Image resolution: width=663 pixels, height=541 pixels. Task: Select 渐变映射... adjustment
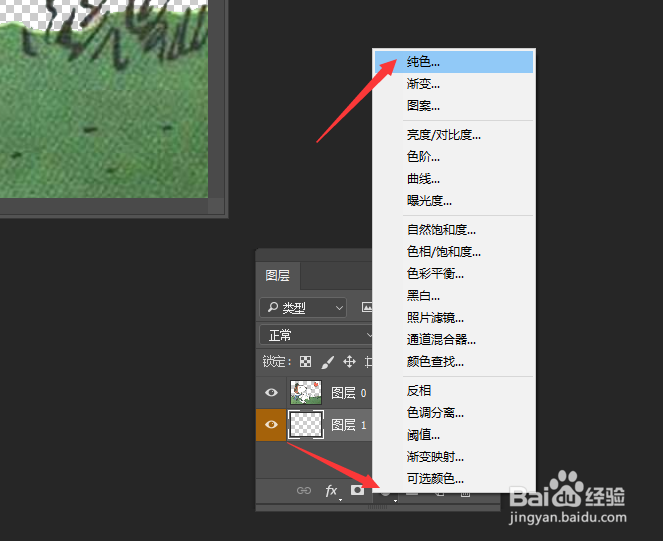click(454, 457)
